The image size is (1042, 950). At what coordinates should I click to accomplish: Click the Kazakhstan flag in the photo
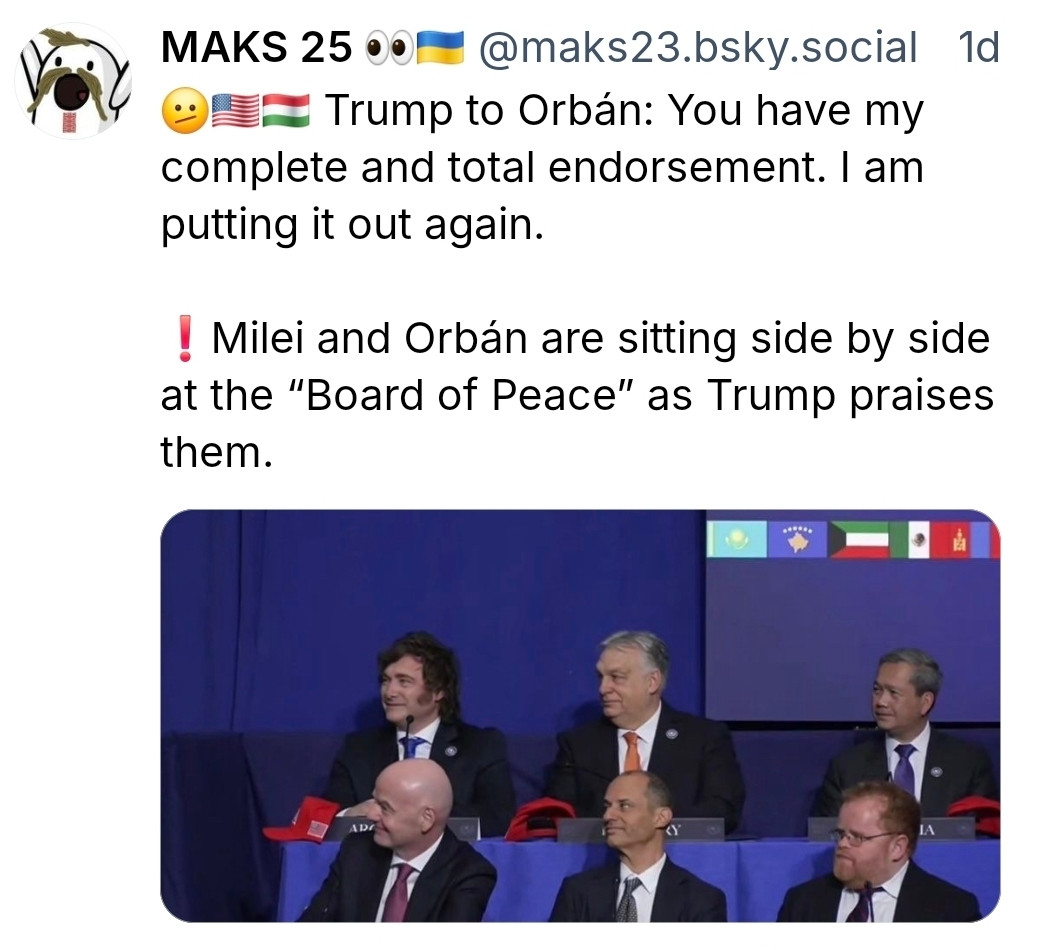736,540
